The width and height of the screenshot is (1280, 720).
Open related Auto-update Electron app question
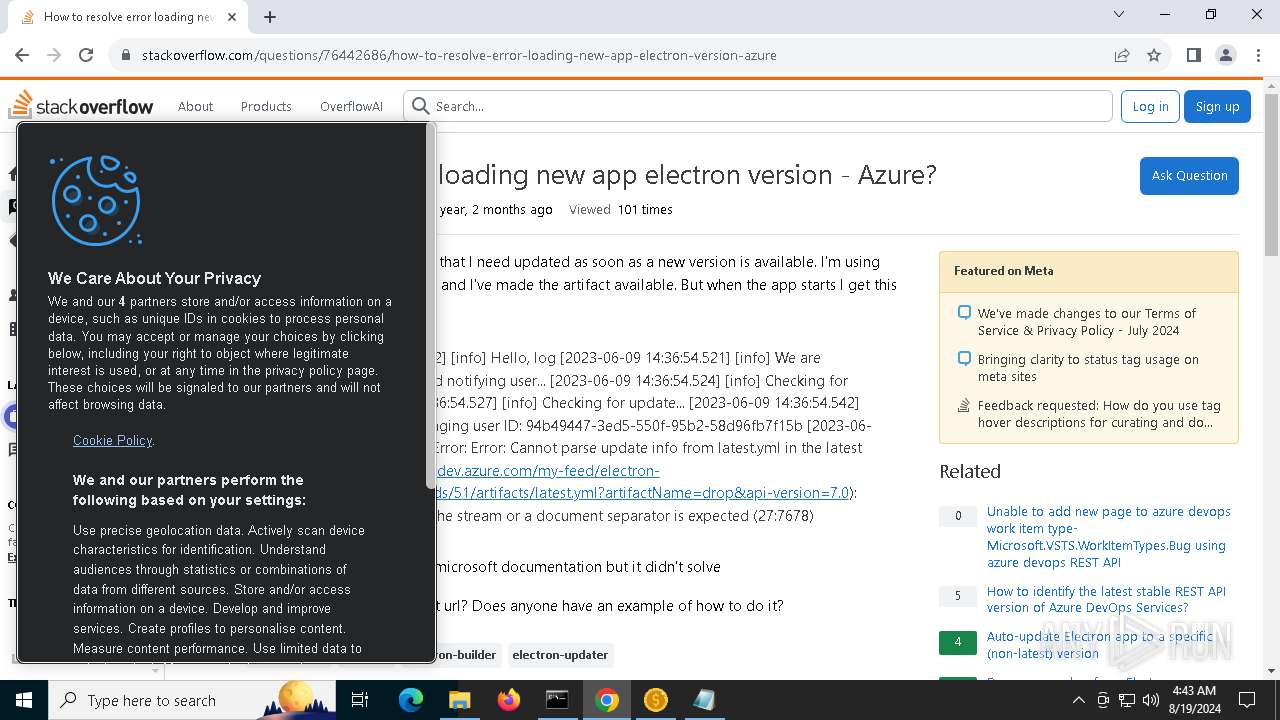[x=1100, y=644]
